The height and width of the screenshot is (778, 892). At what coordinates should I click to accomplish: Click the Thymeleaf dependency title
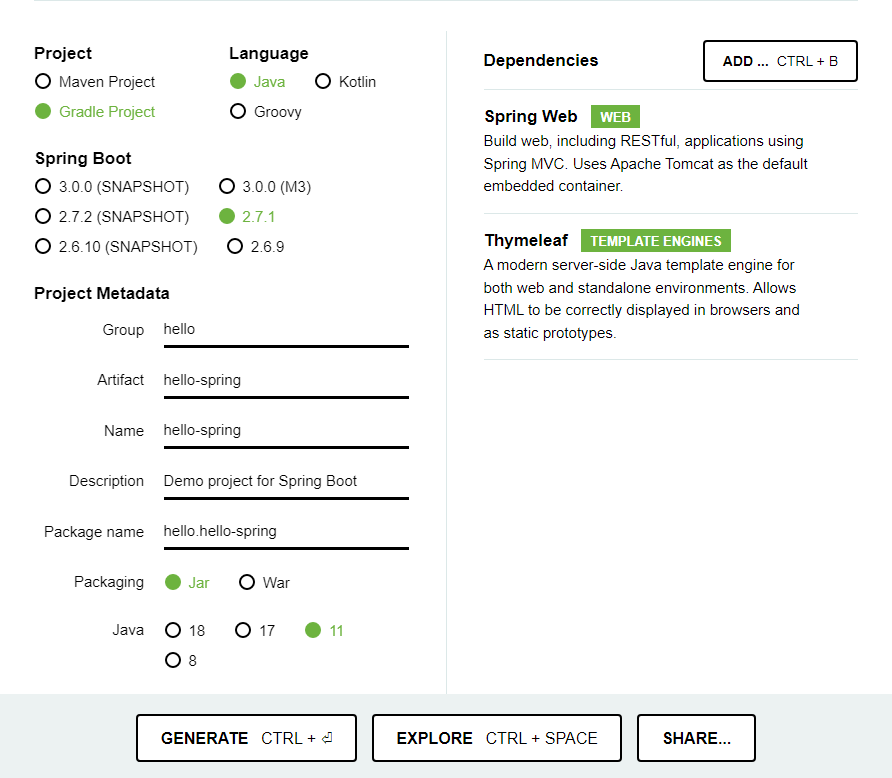point(526,241)
